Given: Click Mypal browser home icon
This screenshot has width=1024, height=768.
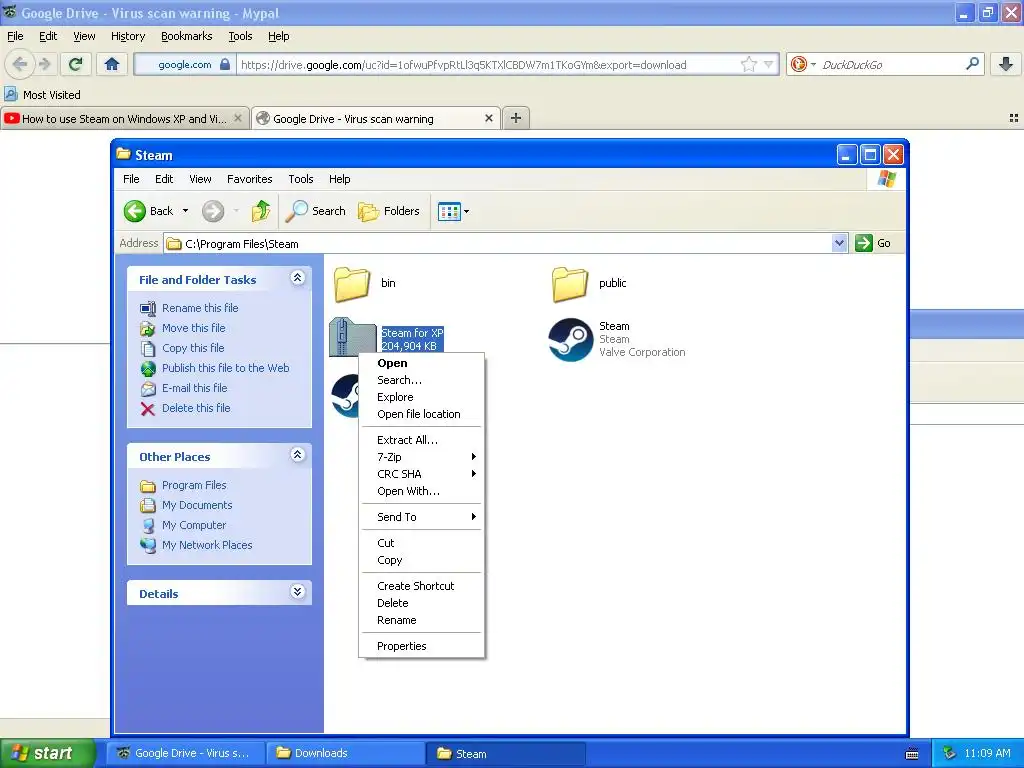Looking at the screenshot, I should [x=112, y=64].
